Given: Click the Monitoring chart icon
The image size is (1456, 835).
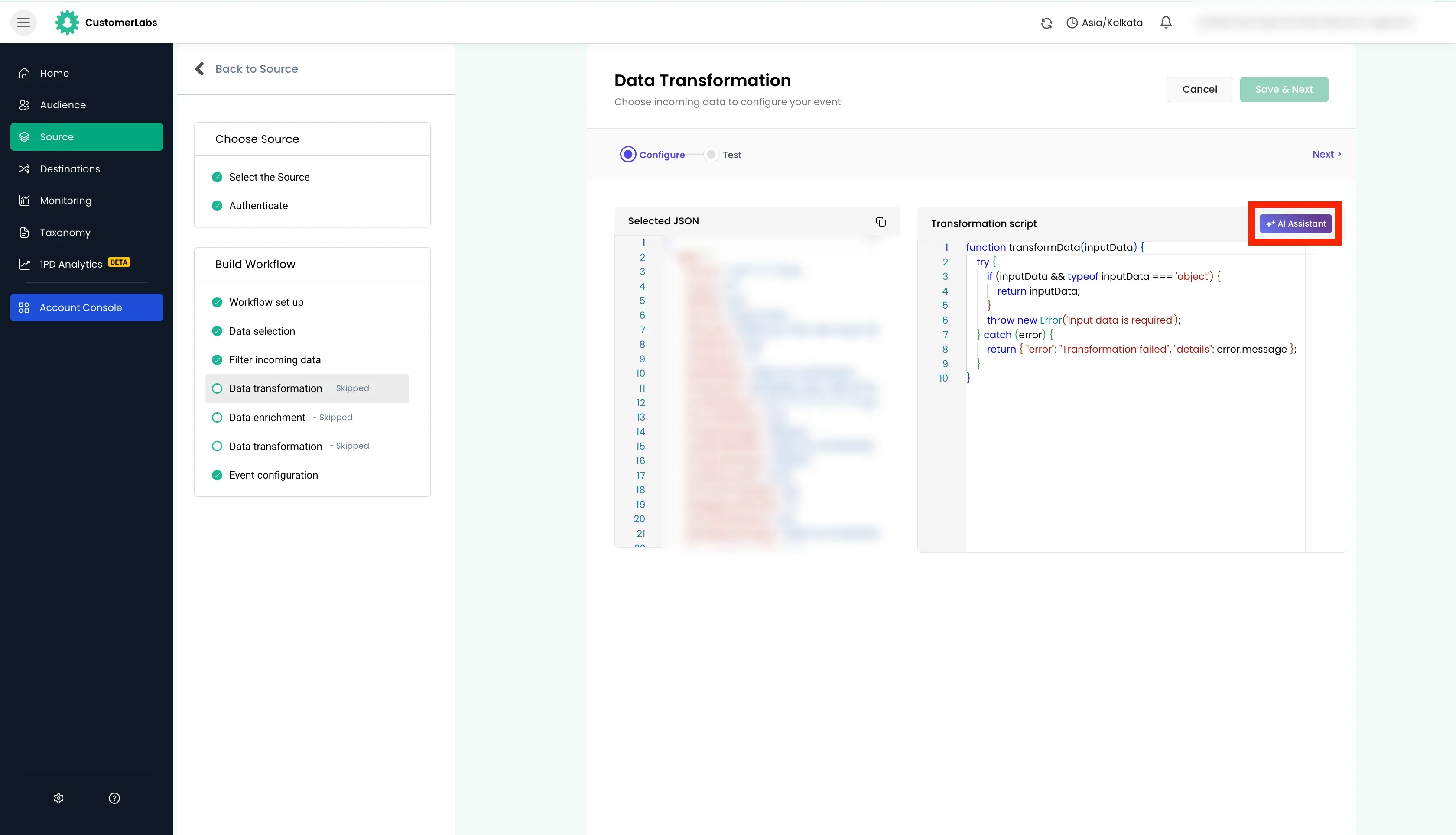Looking at the screenshot, I should click(x=24, y=201).
